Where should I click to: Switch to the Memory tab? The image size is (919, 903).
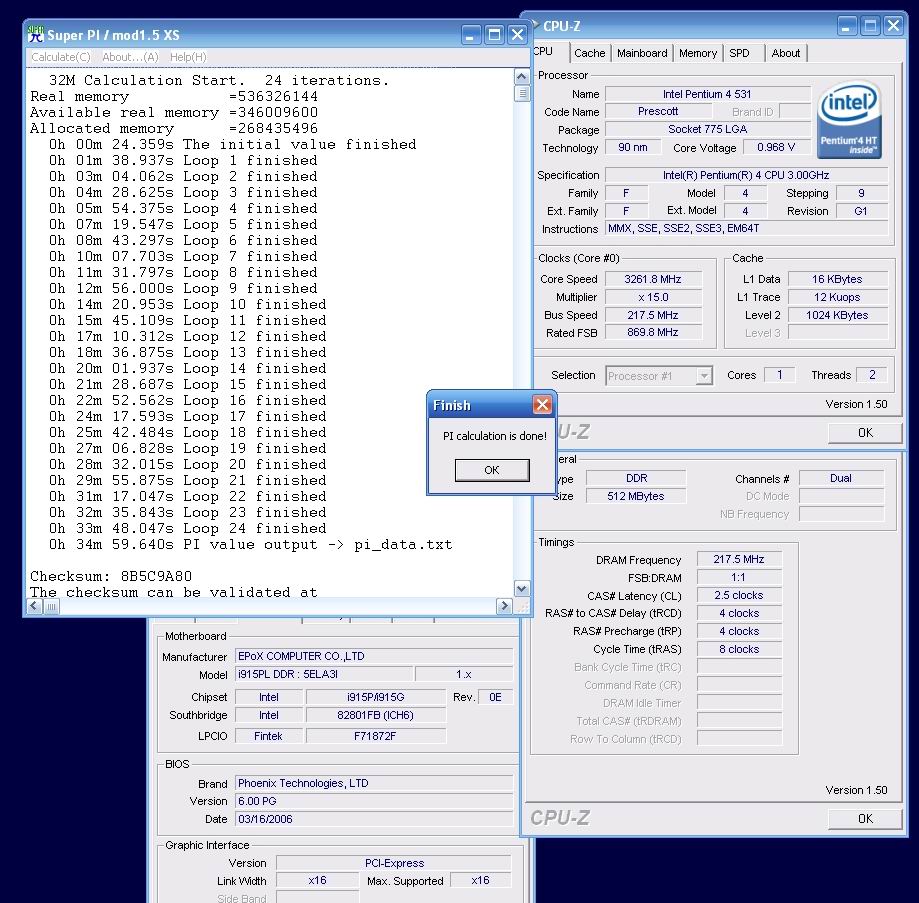(x=697, y=53)
